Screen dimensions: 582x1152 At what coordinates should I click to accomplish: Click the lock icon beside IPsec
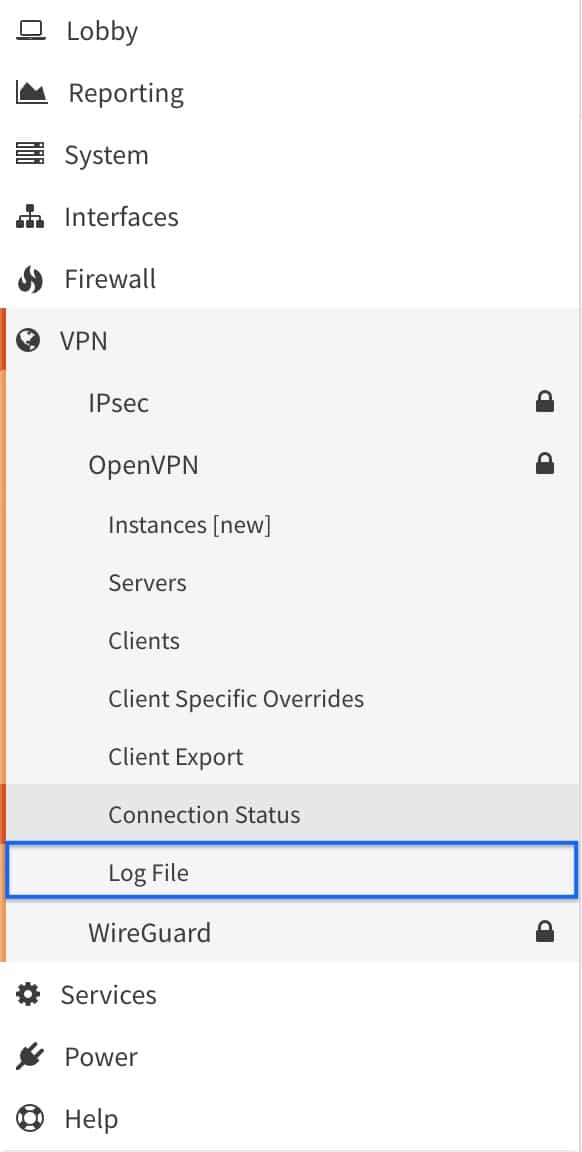point(545,402)
